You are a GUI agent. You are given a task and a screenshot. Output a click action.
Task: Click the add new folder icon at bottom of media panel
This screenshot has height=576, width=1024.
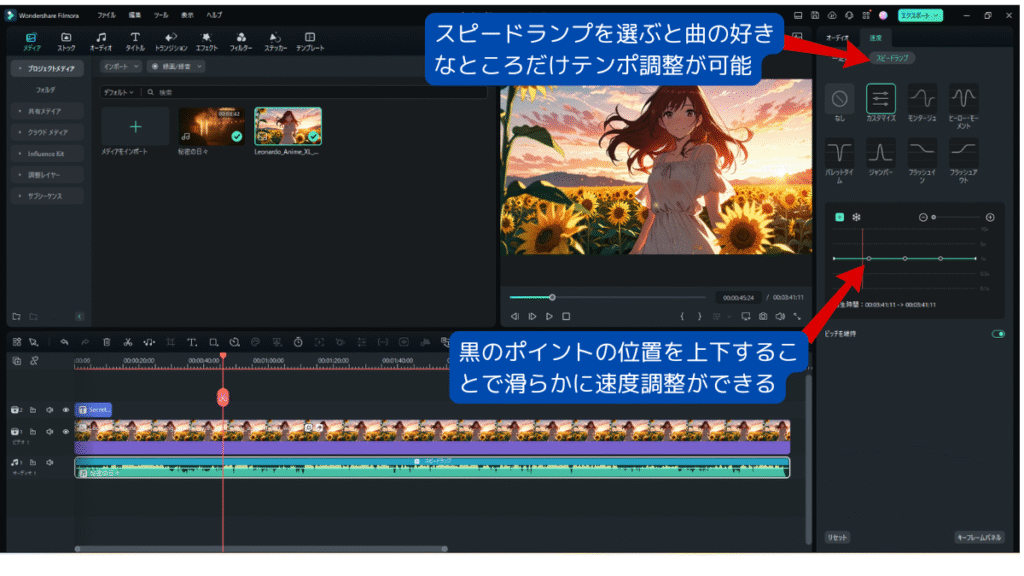pyautogui.click(x=16, y=317)
